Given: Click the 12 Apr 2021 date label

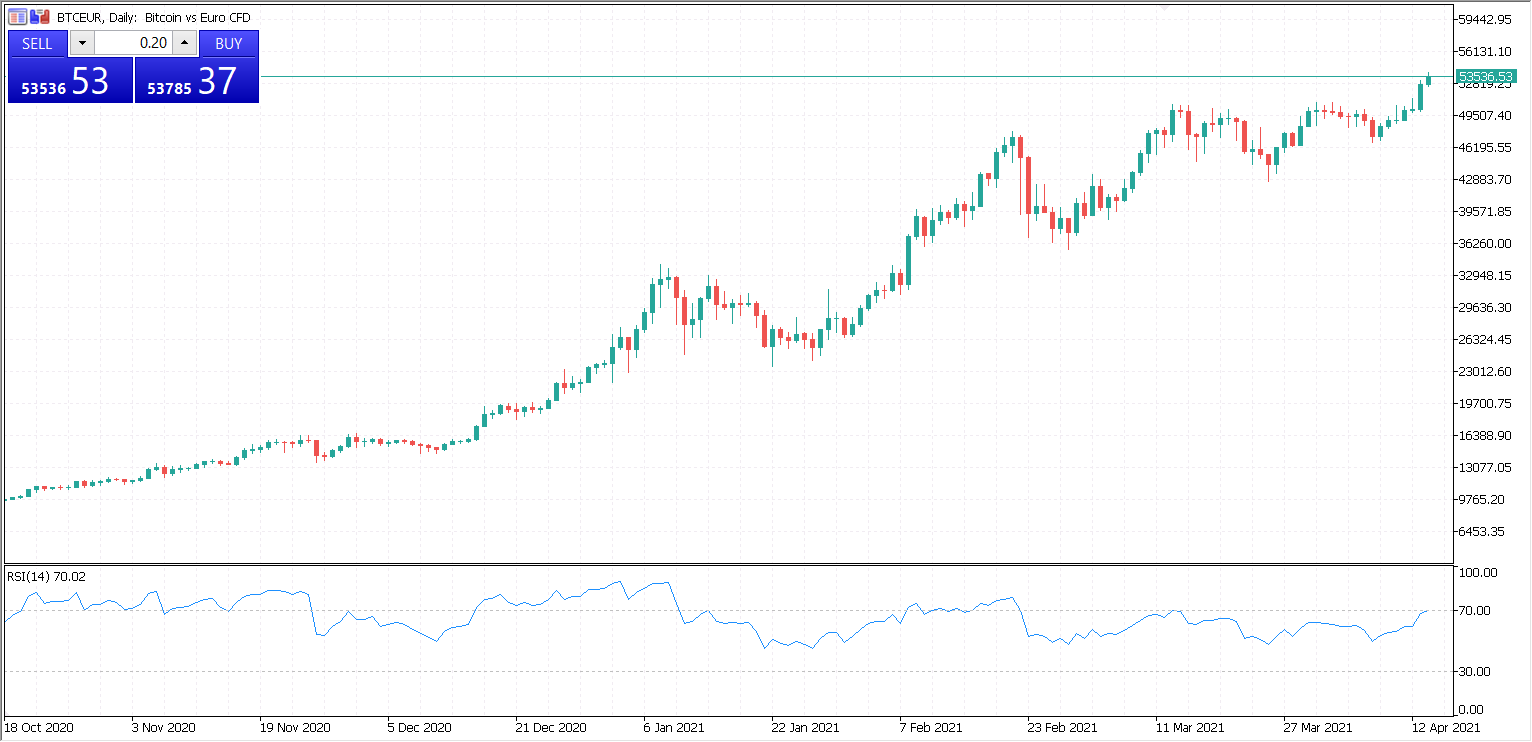Looking at the screenshot, I should pos(1446,727).
